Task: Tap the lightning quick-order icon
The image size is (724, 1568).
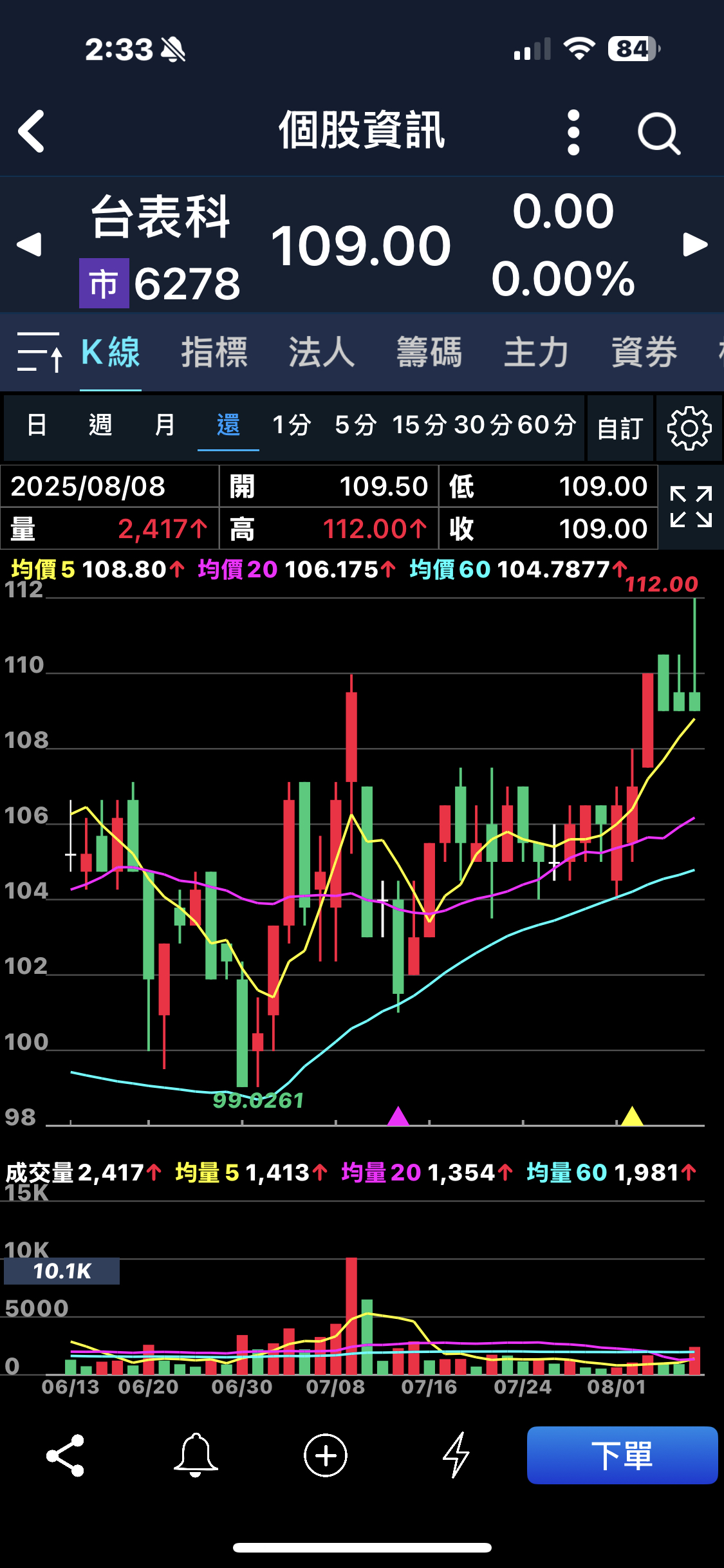Action: (x=456, y=1455)
